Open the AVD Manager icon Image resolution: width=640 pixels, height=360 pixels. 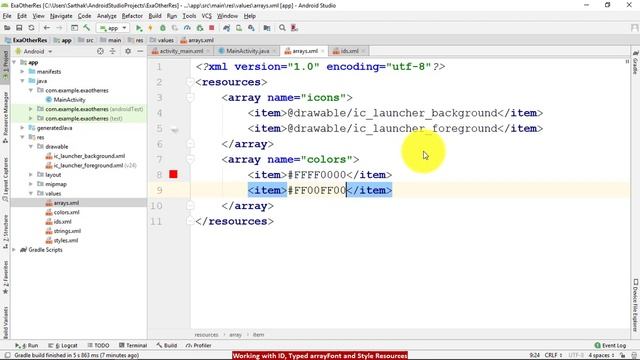pos(239,28)
